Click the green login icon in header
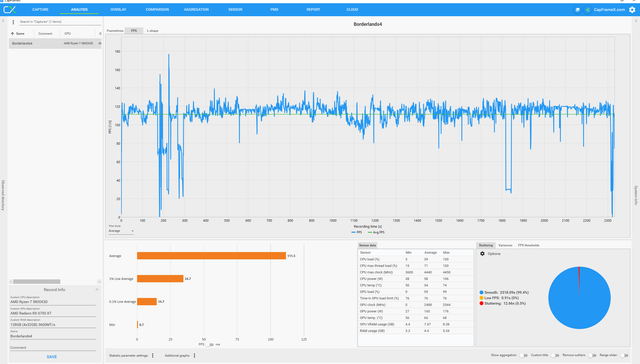This screenshot has height=364, width=640. (587, 10)
